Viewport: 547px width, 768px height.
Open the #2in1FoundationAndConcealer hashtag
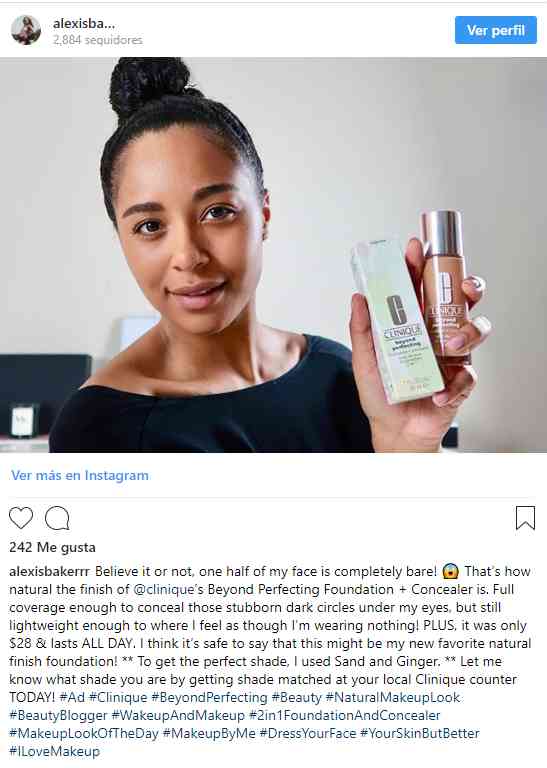[x=345, y=716]
